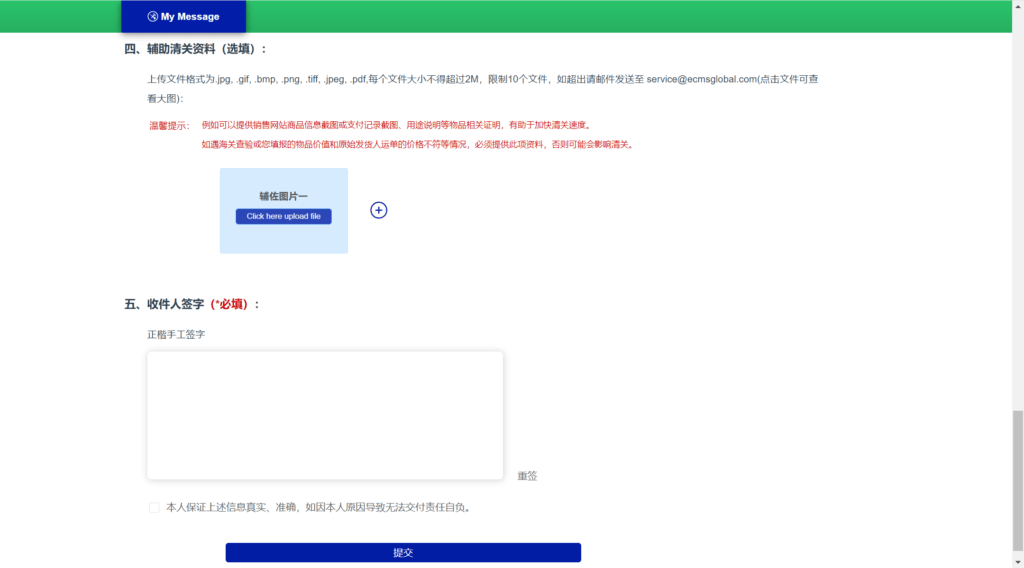Screen dimensions: 1024x568
Task: Click here upload file button
Action: 283,216
